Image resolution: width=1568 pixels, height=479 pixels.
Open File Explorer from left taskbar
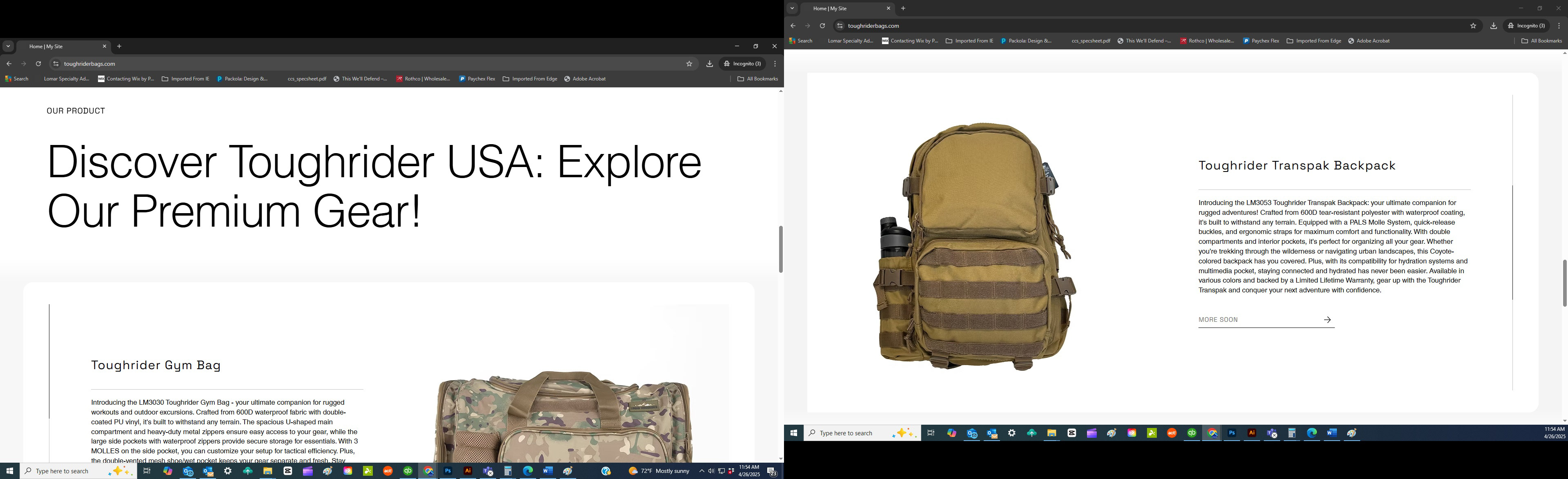coord(268,471)
